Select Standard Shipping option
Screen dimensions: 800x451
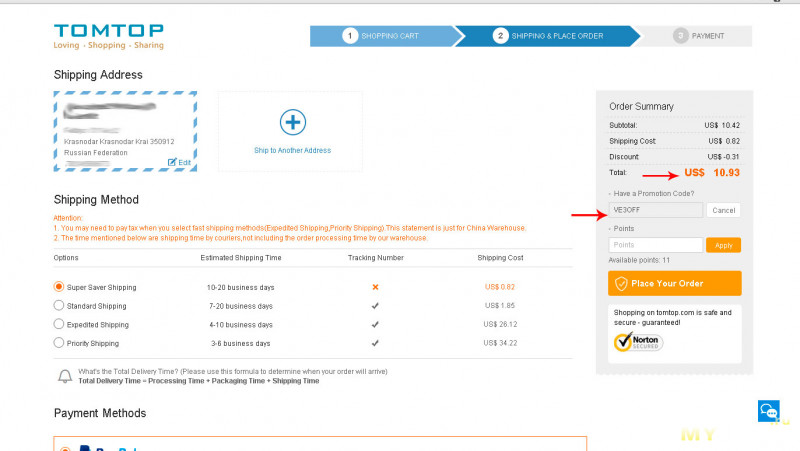pos(59,306)
